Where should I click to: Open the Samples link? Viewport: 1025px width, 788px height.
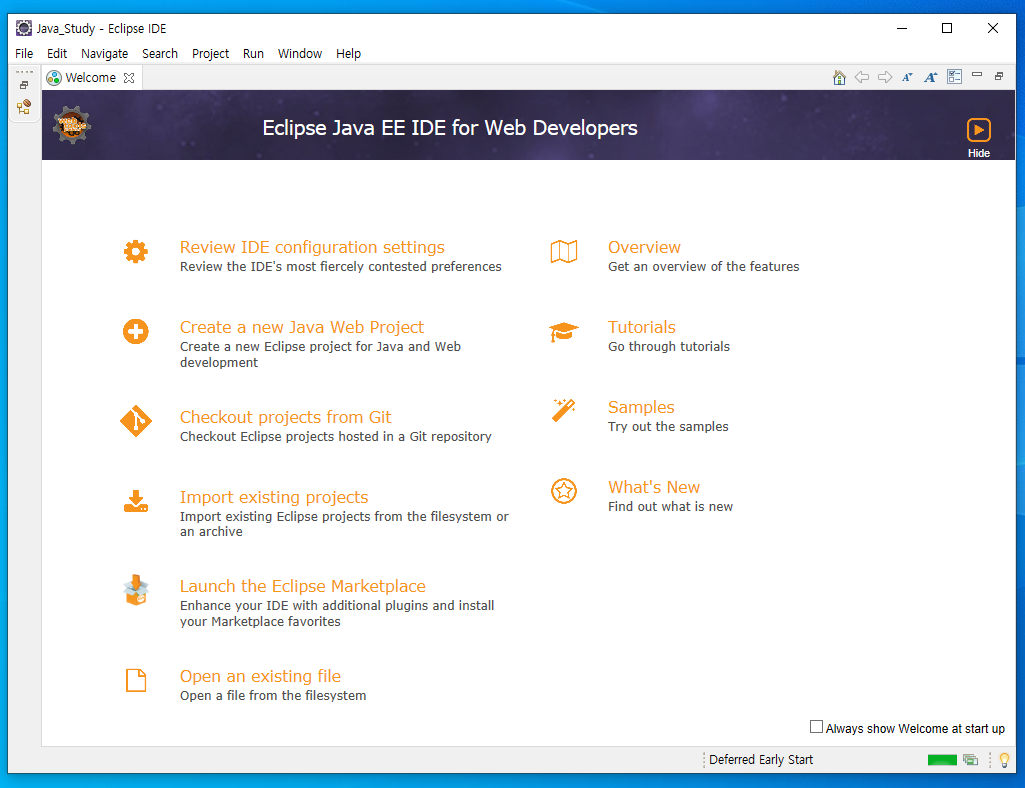point(641,407)
